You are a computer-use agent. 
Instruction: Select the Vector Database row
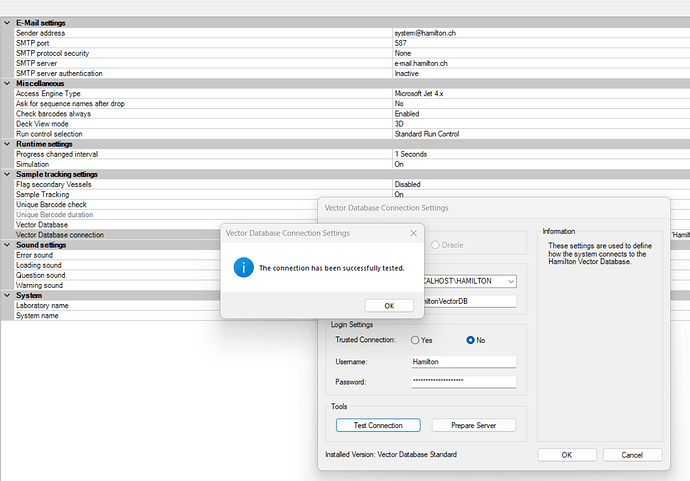point(117,225)
